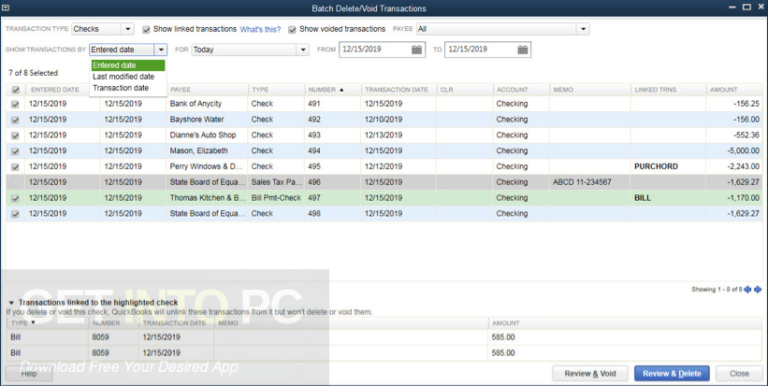
Task: Click amount -5,000.00
Action: coord(743,151)
